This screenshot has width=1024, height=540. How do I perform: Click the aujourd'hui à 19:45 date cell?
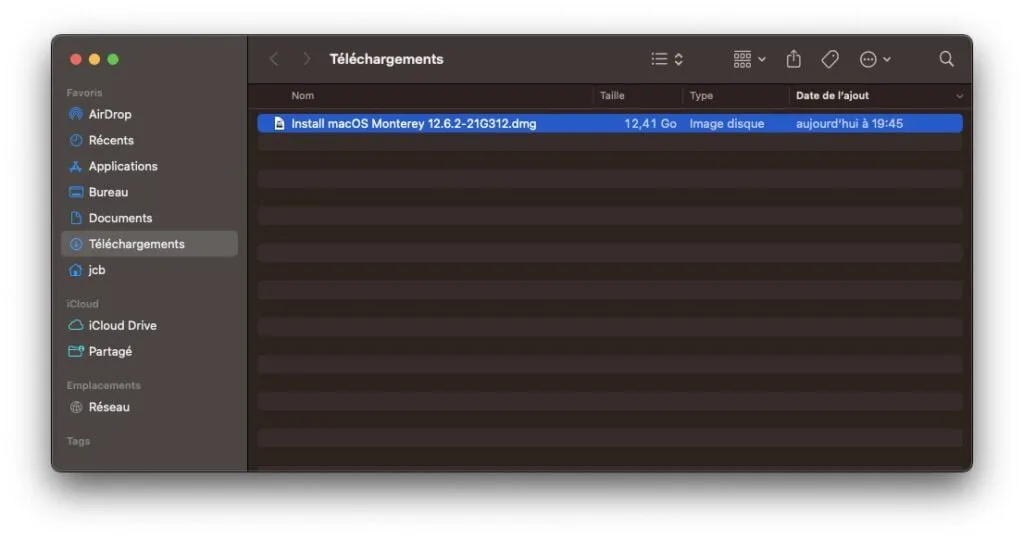click(849, 123)
